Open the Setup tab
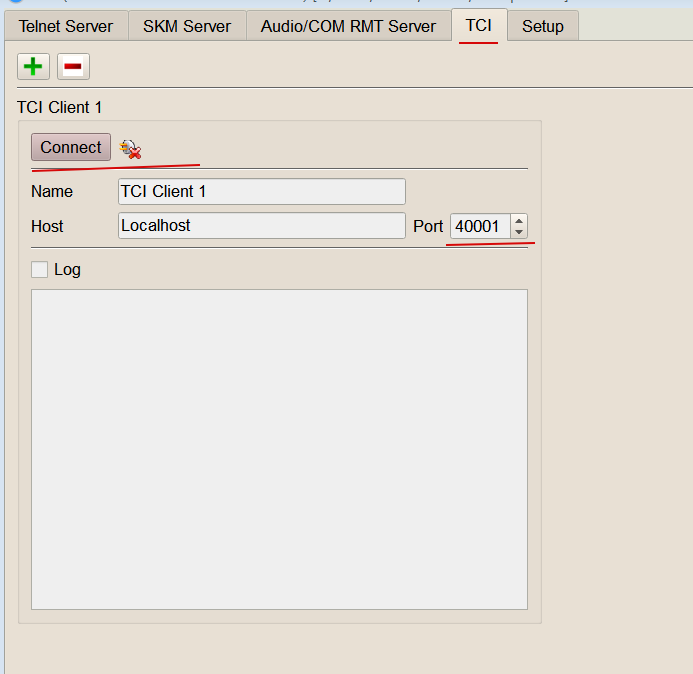 tap(543, 26)
